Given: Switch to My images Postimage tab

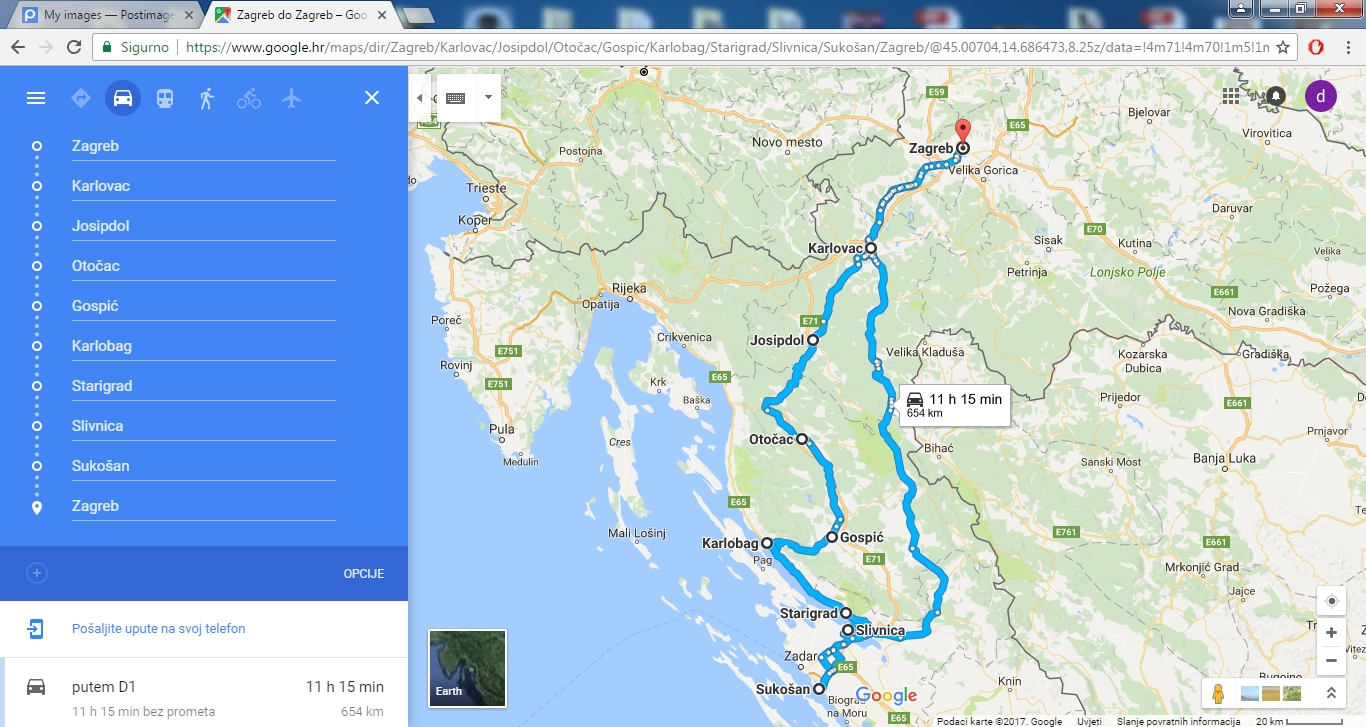Looking at the screenshot, I should 107,16.
